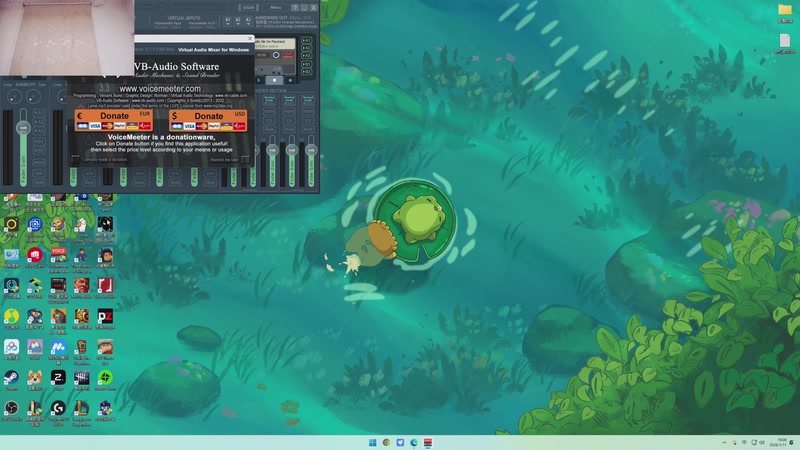Click the Gate knob on first strip
The width and height of the screenshot is (800, 450).
33,96
